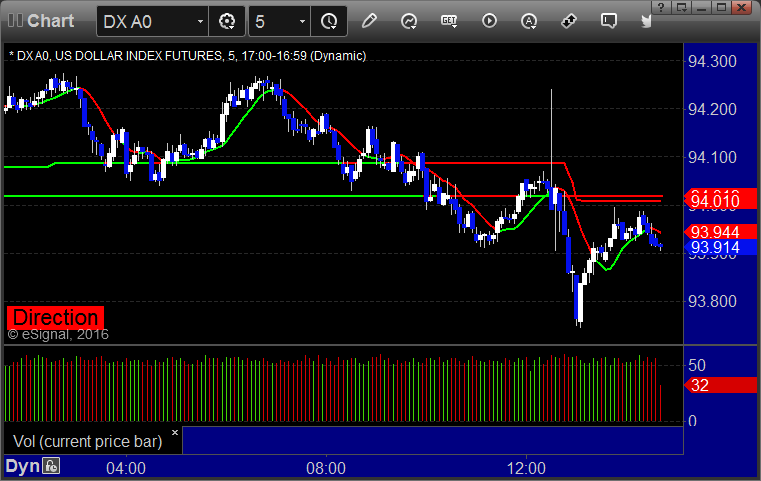
Task: Click the Chart window title label
Action: click(x=50, y=21)
